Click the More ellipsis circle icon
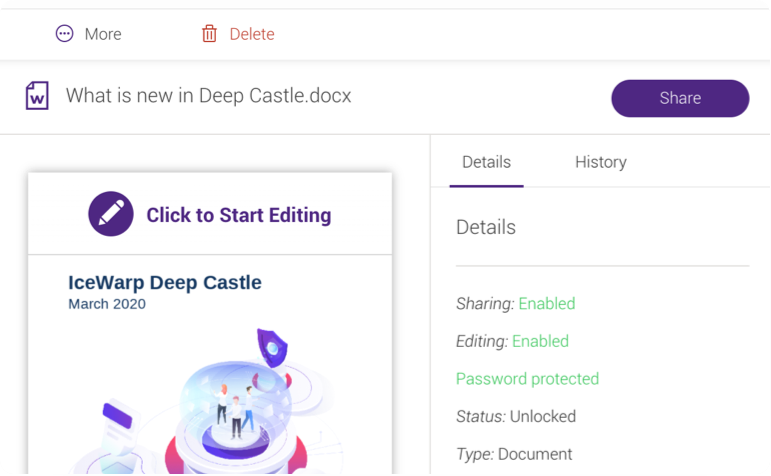Viewport: 771px width, 476px height. click(64, 34)
